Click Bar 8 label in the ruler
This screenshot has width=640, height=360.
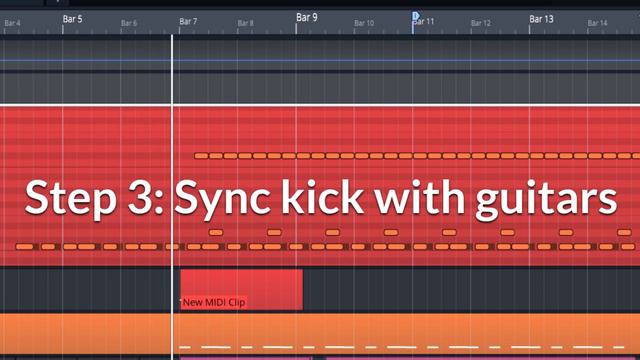click(x=246, y=23)
